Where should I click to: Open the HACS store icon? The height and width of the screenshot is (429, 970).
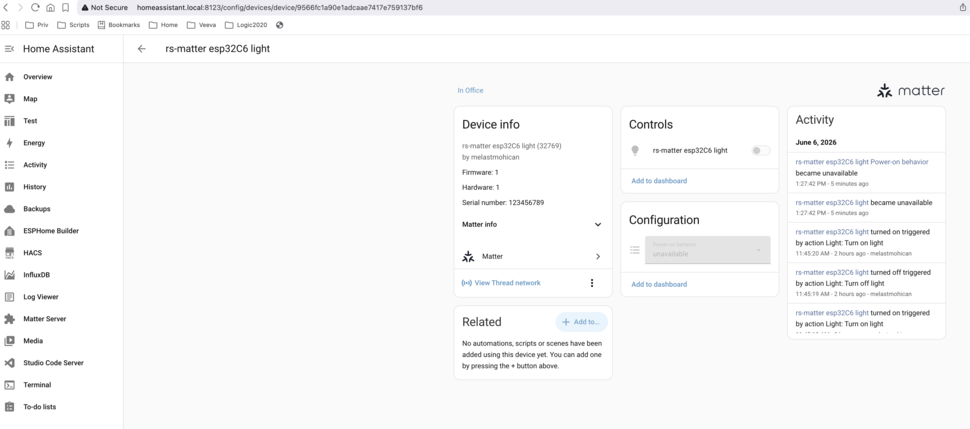9,253
